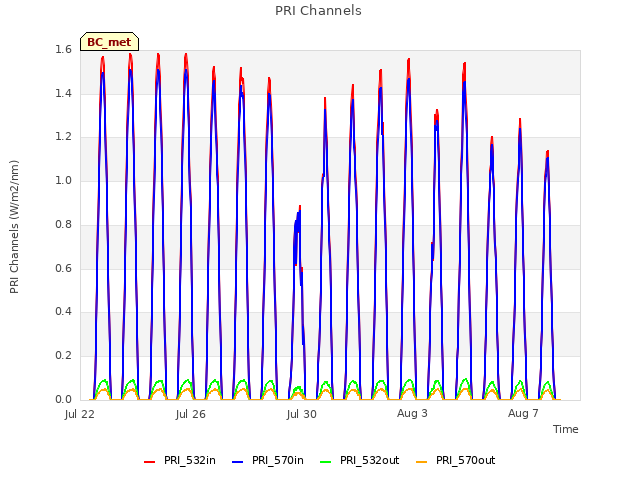The width and height of the screenshot is (640, 480).
Task: Click the 1.4 y-axis tick label
Action: tap(63, 93)
